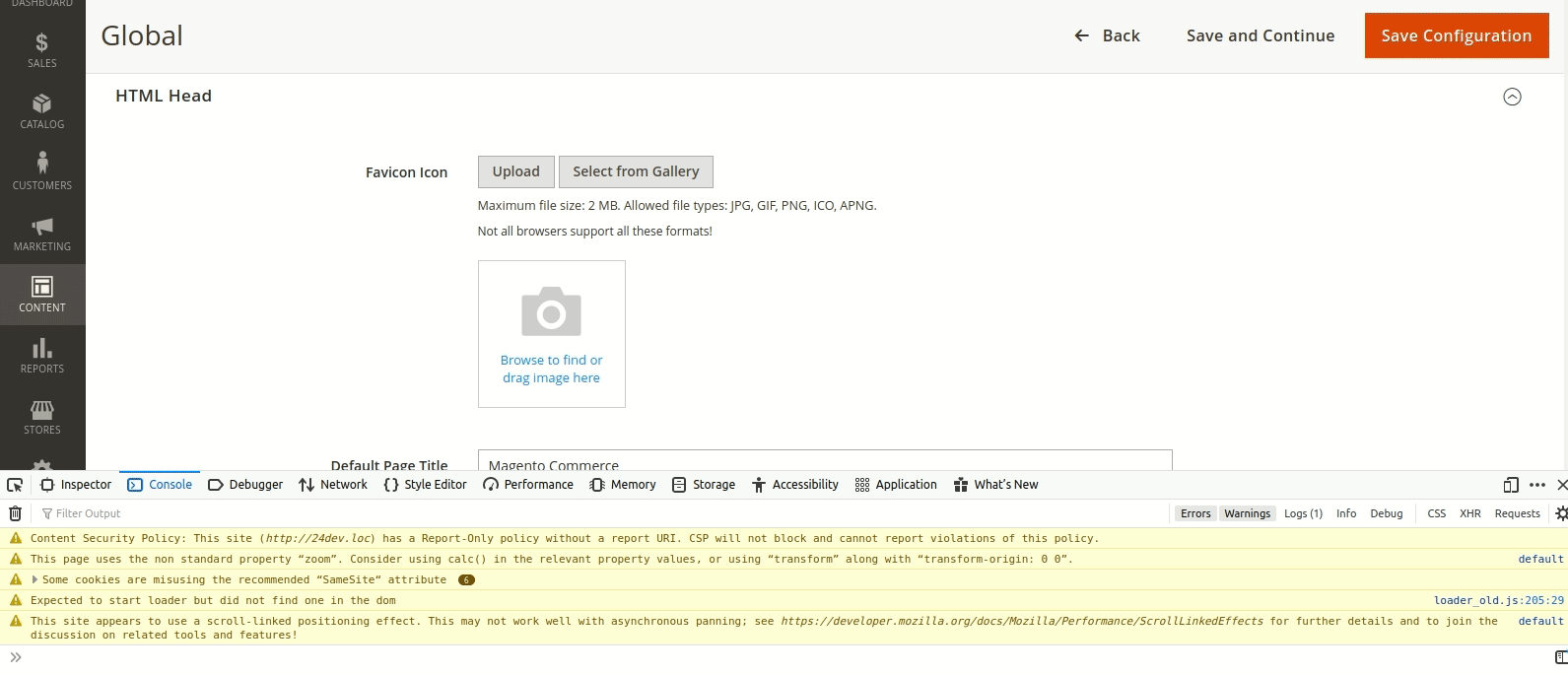The width and height of the screenshot is (1568, 675).
Task: Toggle the Info filter
Action: click(x=1346, y=513)
